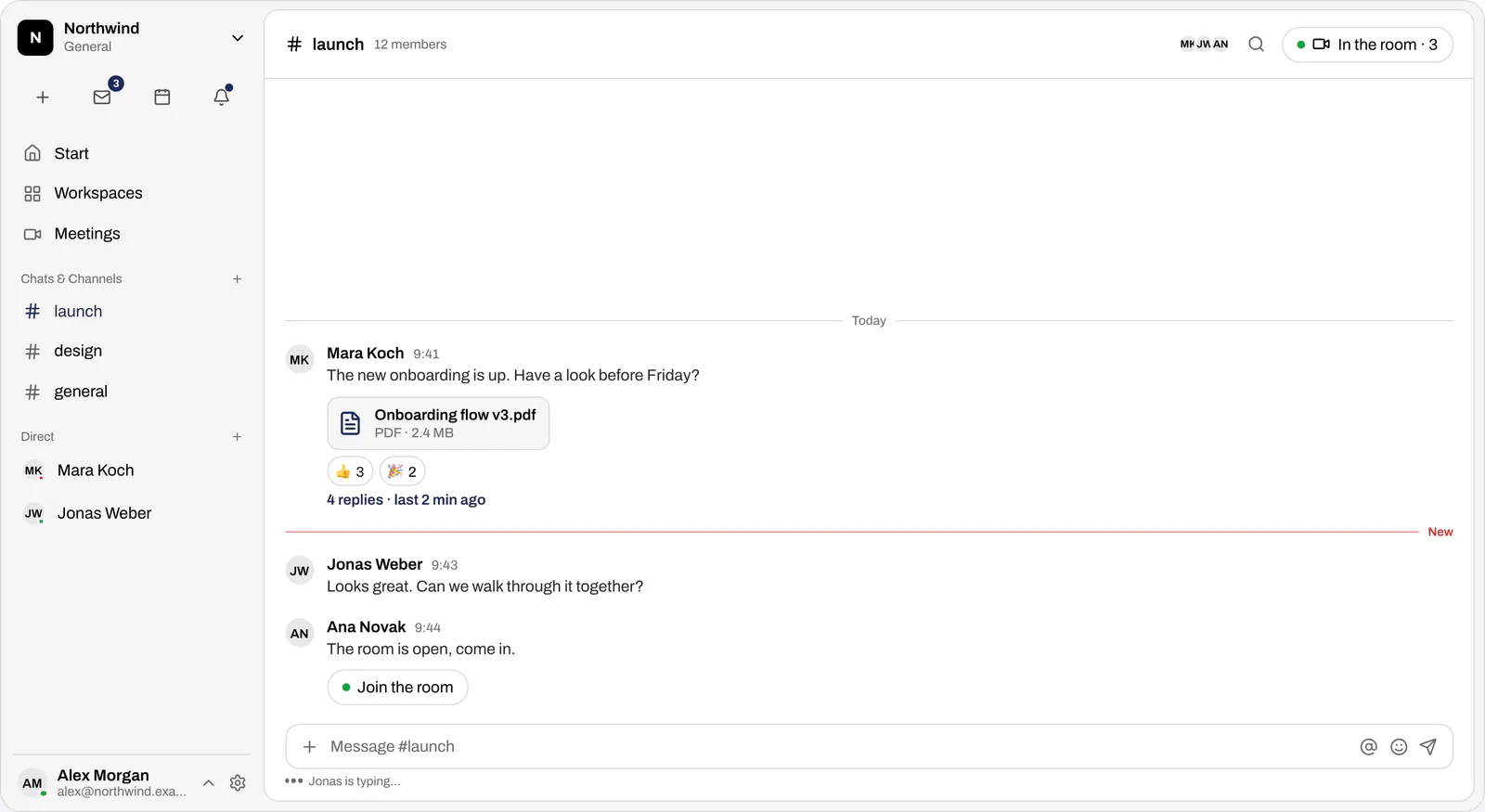The width and height of the screenshot is (1485, 812).
Task: Toggle the party popper reaction
Action: [x=402, y=471]
